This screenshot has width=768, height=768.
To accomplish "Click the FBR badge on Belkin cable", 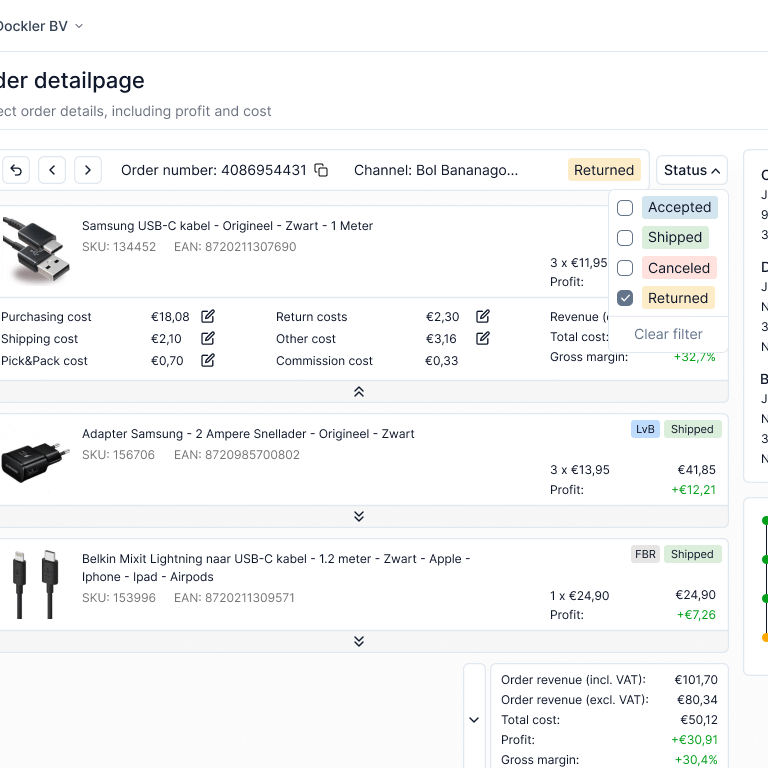I will point(645,554).
